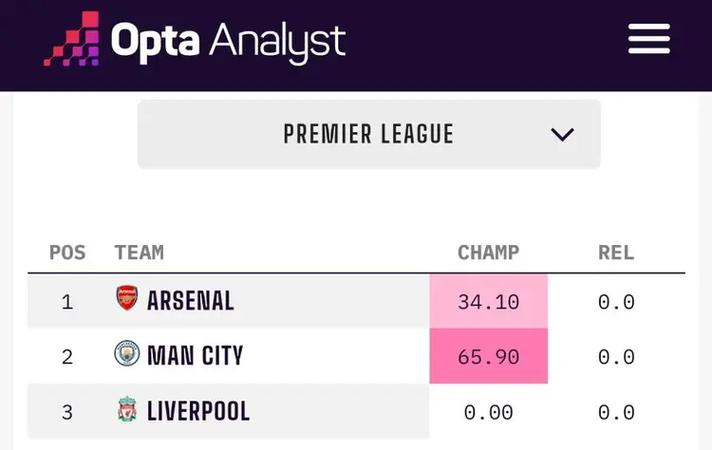712x450 pixels.
Task: Click Man City's 65.90 pink cell
Action: (489, 356)
